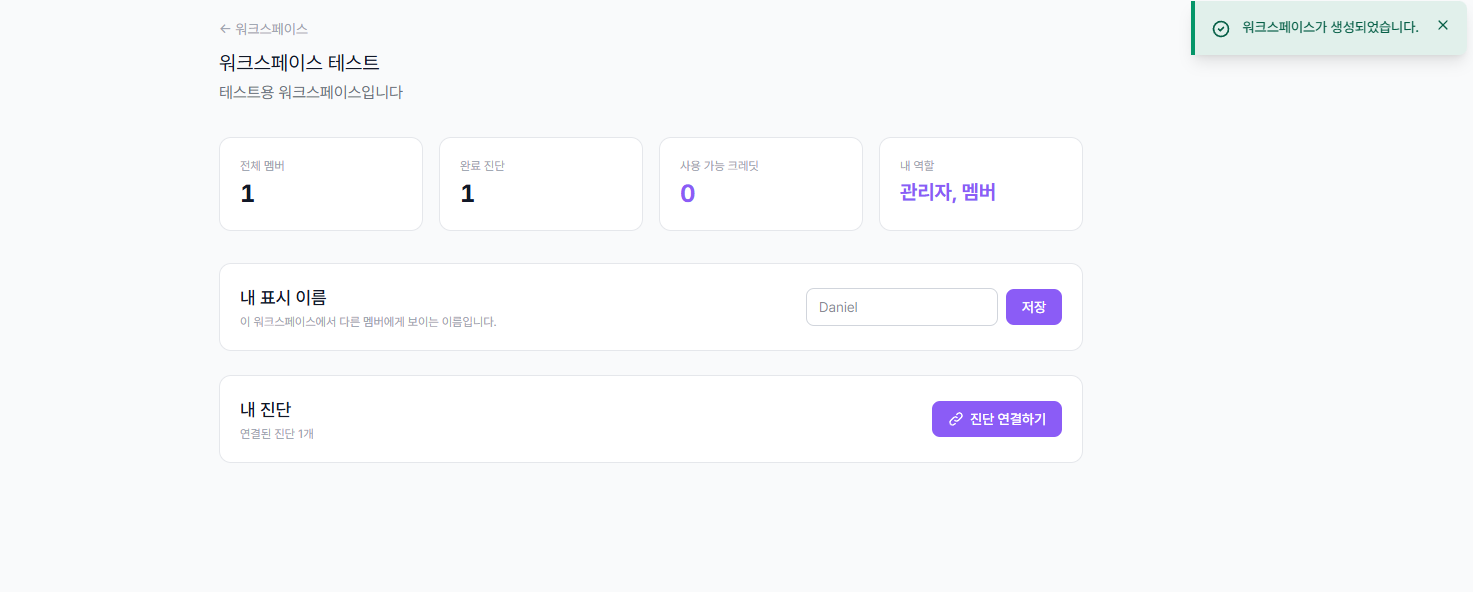This screenshot has width=1473, height=592.
Task: Click the 내 진단 section heading
Action: click(x=265, y=408)
